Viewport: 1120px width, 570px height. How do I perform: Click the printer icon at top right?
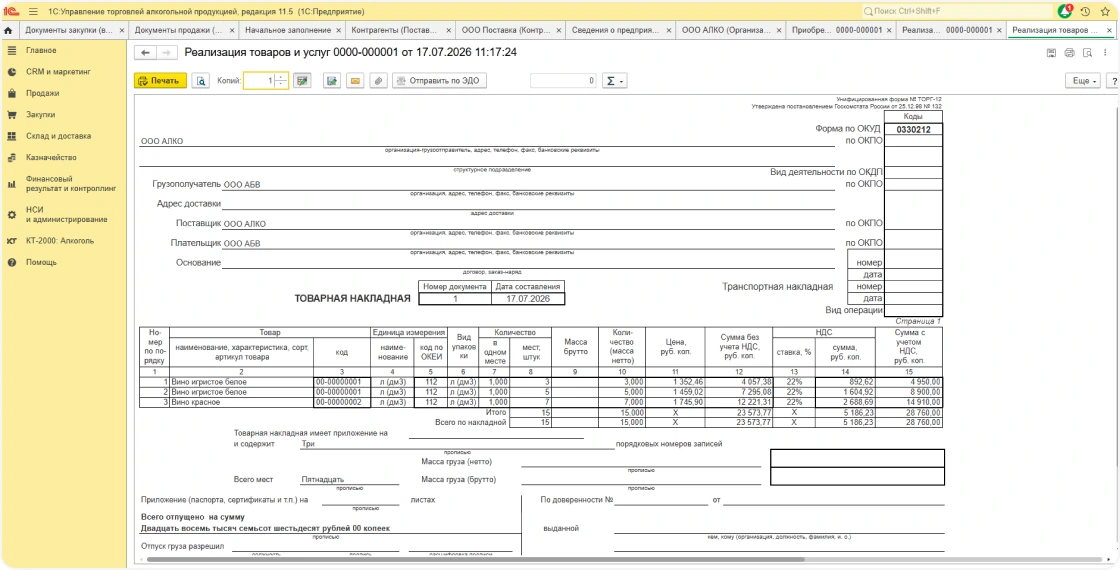point(1069,53)
